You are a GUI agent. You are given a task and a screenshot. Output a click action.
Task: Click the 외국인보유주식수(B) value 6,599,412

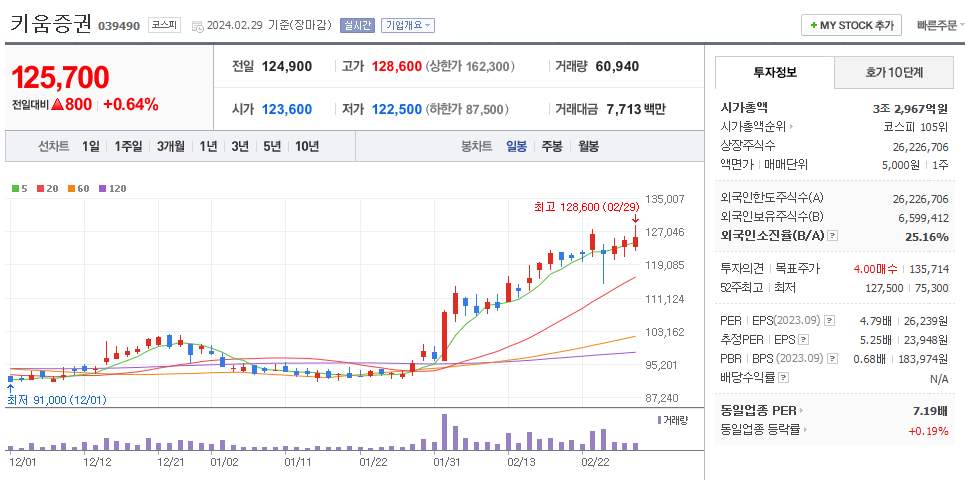[x=923, y=218]
